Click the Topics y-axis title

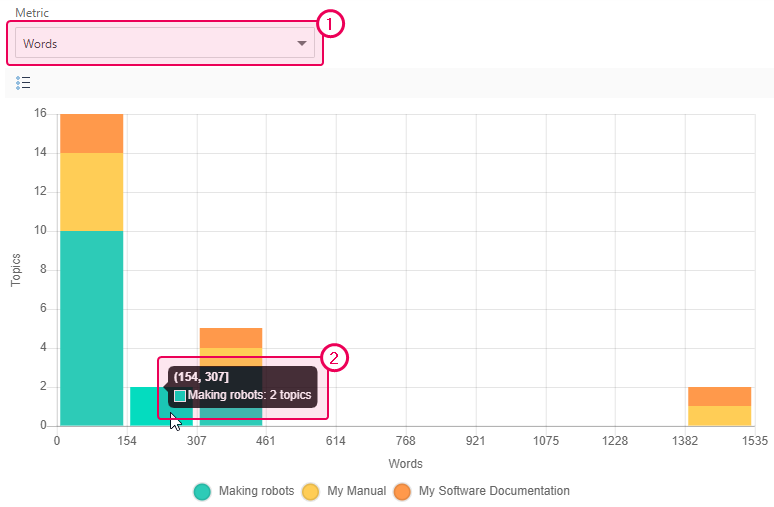[16, 270]
